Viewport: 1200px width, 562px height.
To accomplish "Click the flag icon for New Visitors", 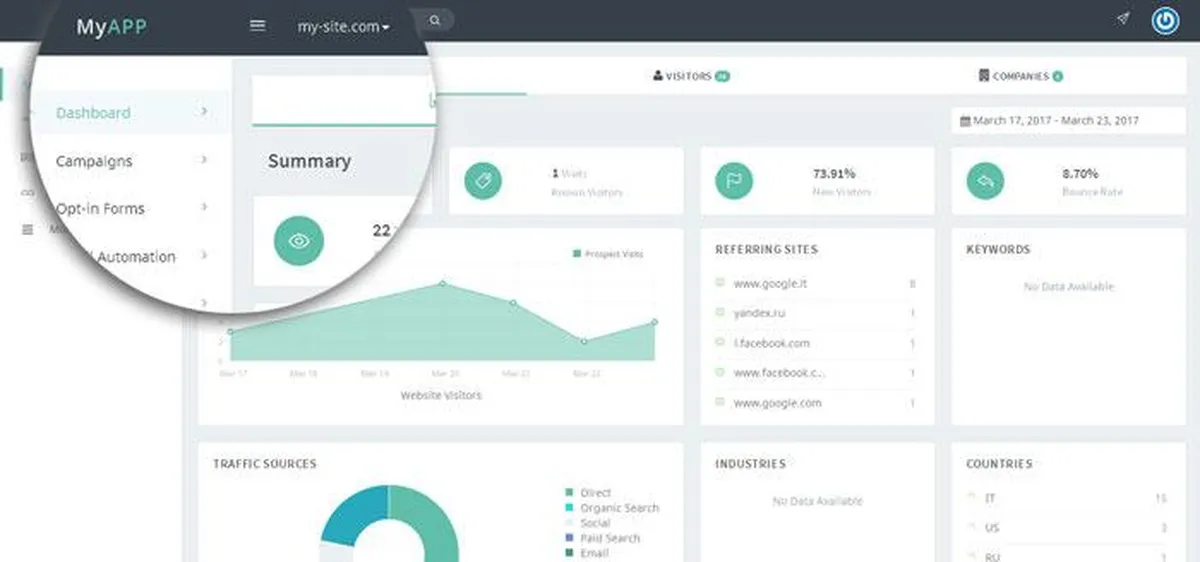I will 734,180.
